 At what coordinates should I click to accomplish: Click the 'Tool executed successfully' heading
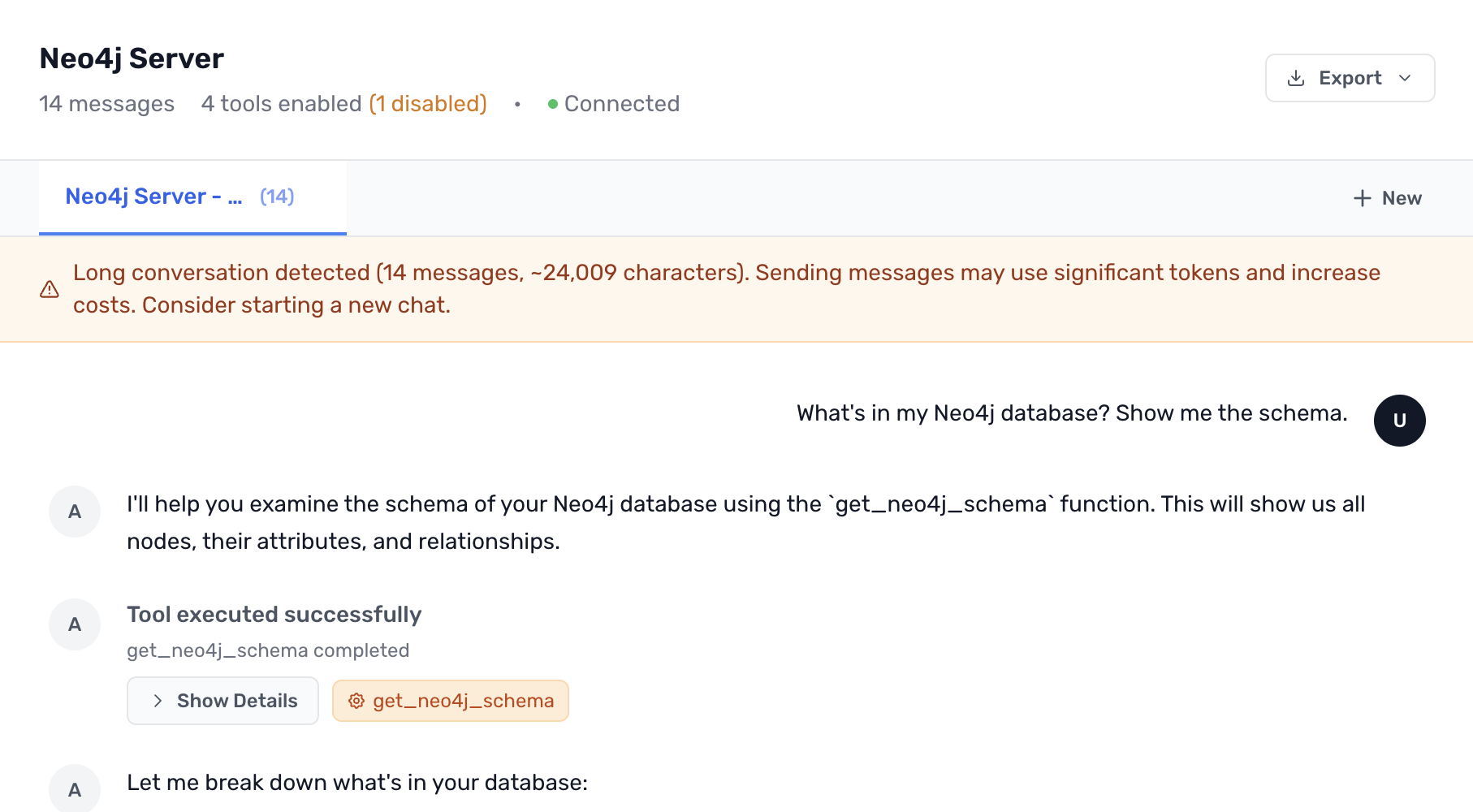(x=274, y=615)
